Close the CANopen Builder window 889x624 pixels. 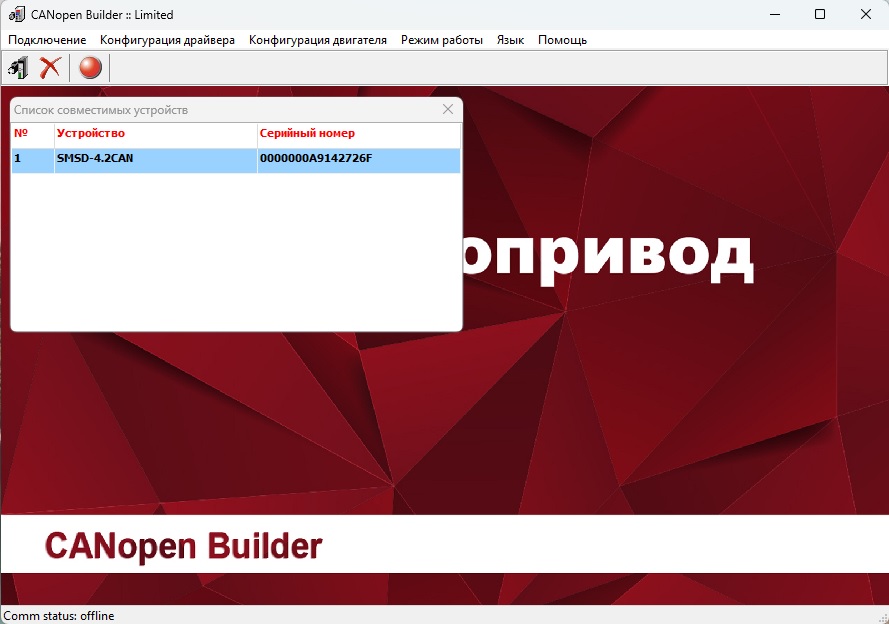pyautogui.click(x=866, y=14)
